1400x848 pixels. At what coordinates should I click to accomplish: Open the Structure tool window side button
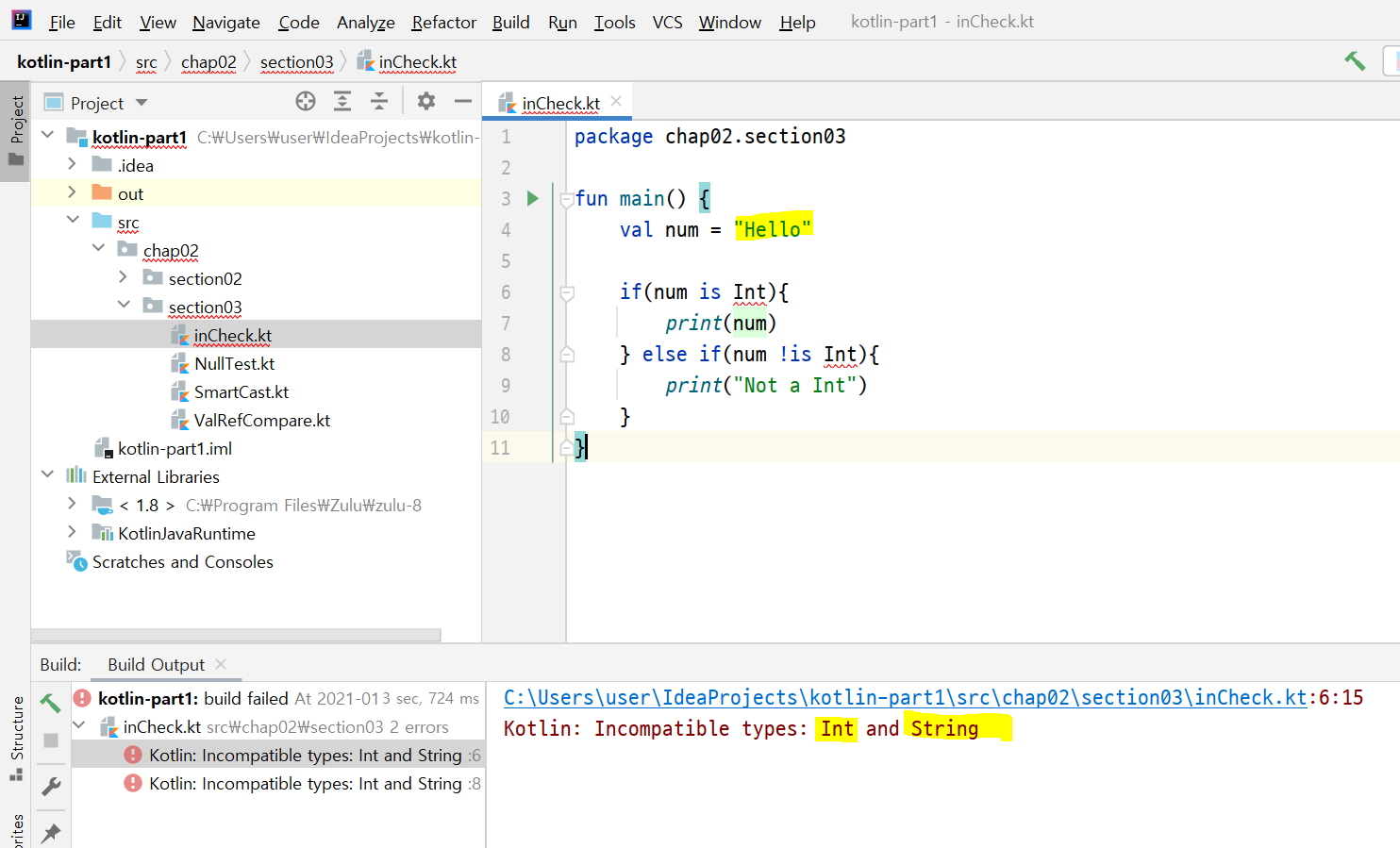click(16, 738)
